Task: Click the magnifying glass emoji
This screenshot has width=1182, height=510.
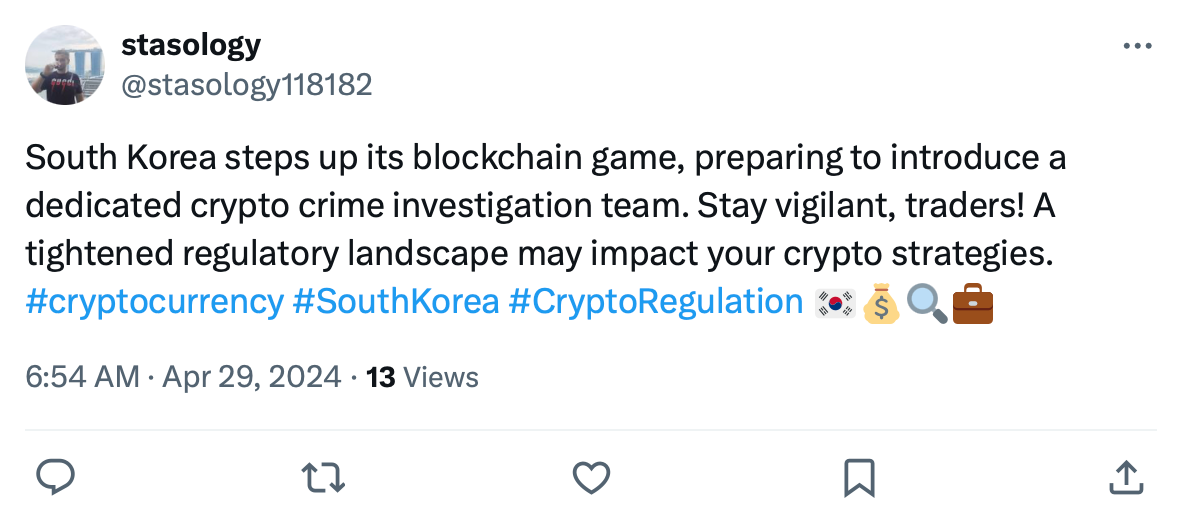Action: click(927, 304)
